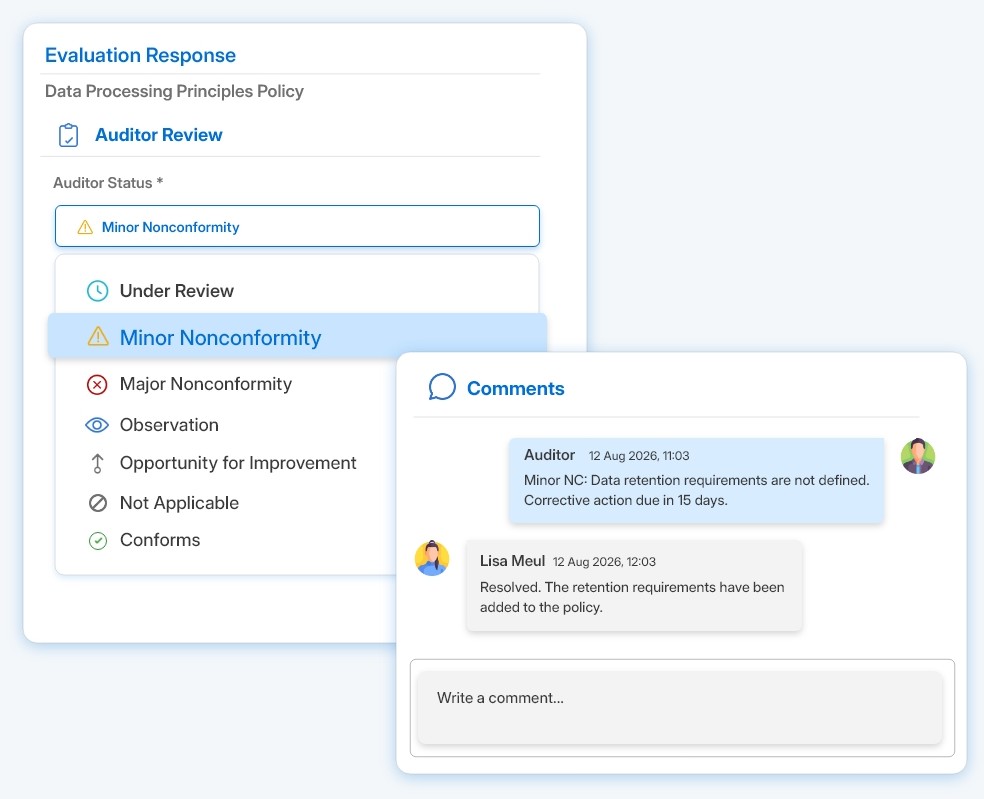984x799 pixels.
Task: Click Data Processing Principles Policy text
Action: pyautogui.click(x=174, y=92)
